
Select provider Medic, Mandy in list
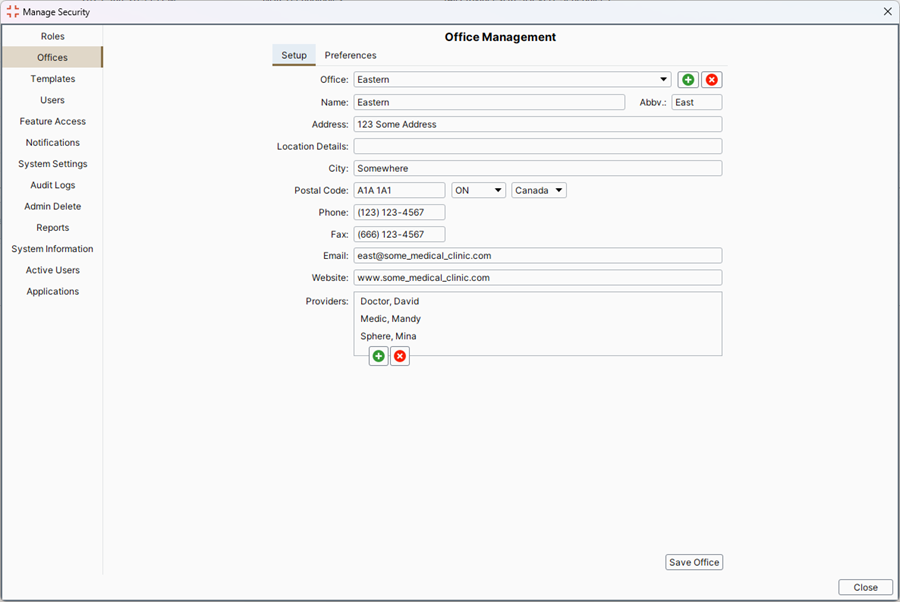point(390,319)
